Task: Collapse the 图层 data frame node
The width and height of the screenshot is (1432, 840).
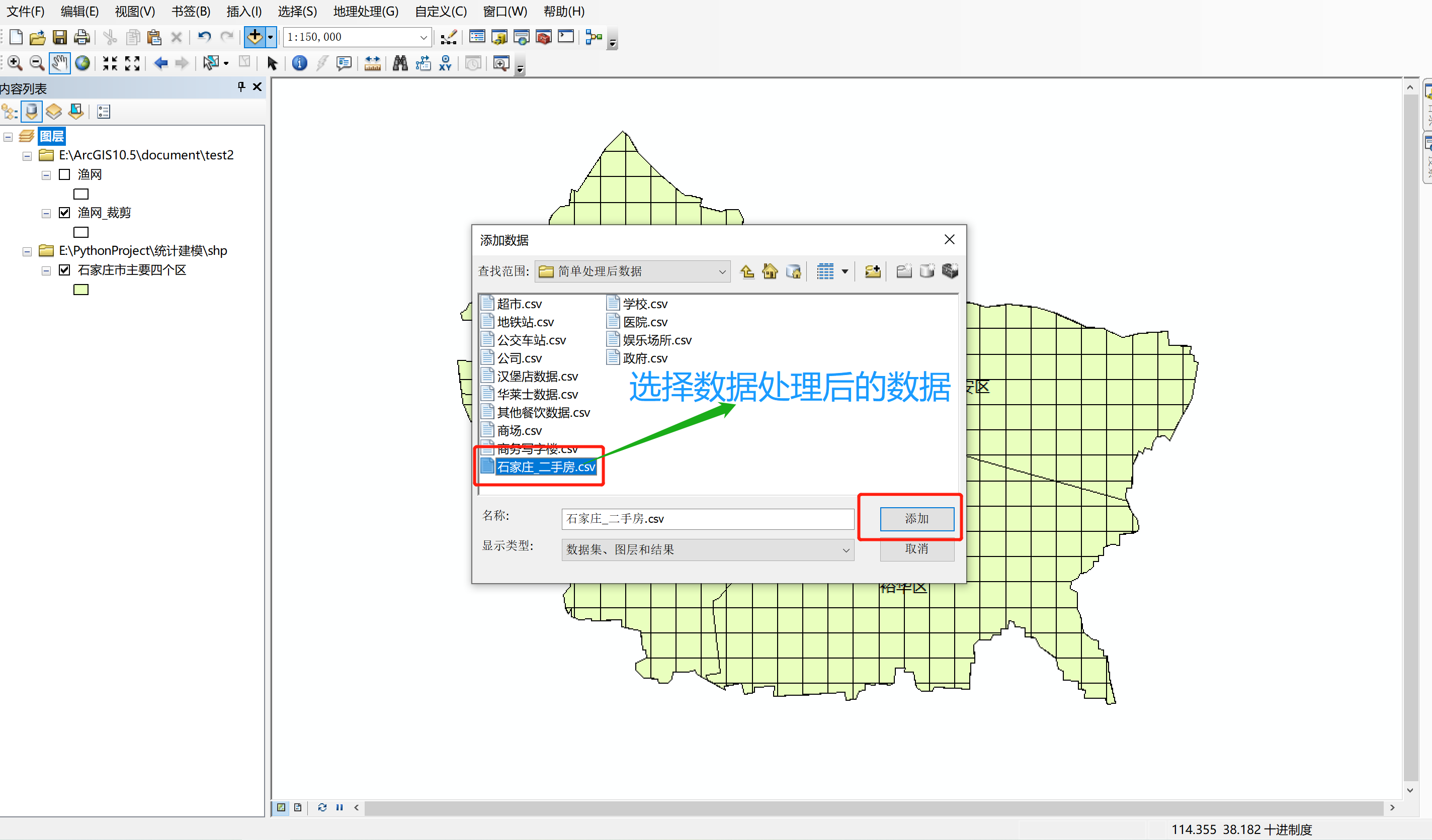Action: 8,137
